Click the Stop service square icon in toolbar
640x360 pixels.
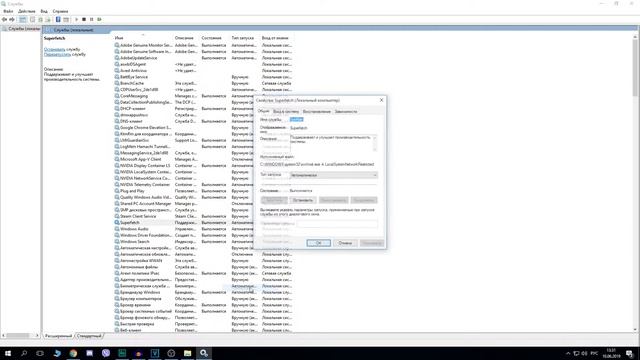coord(84,19)
